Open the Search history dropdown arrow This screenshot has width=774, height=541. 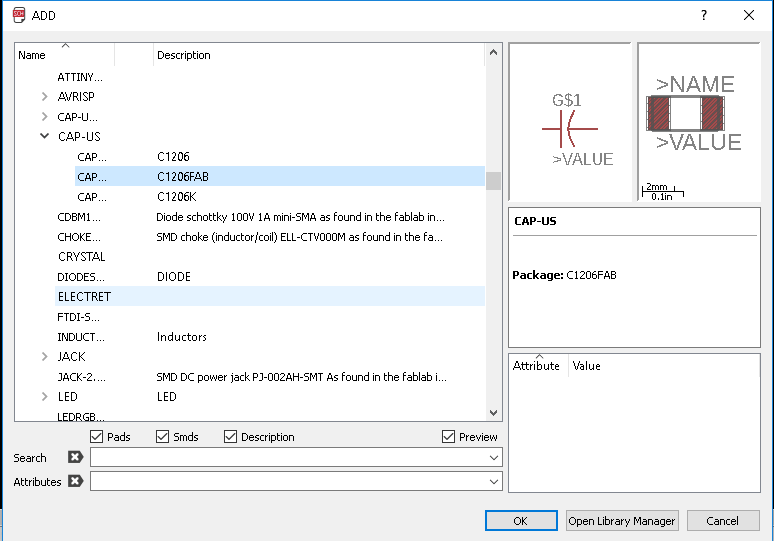494,458
